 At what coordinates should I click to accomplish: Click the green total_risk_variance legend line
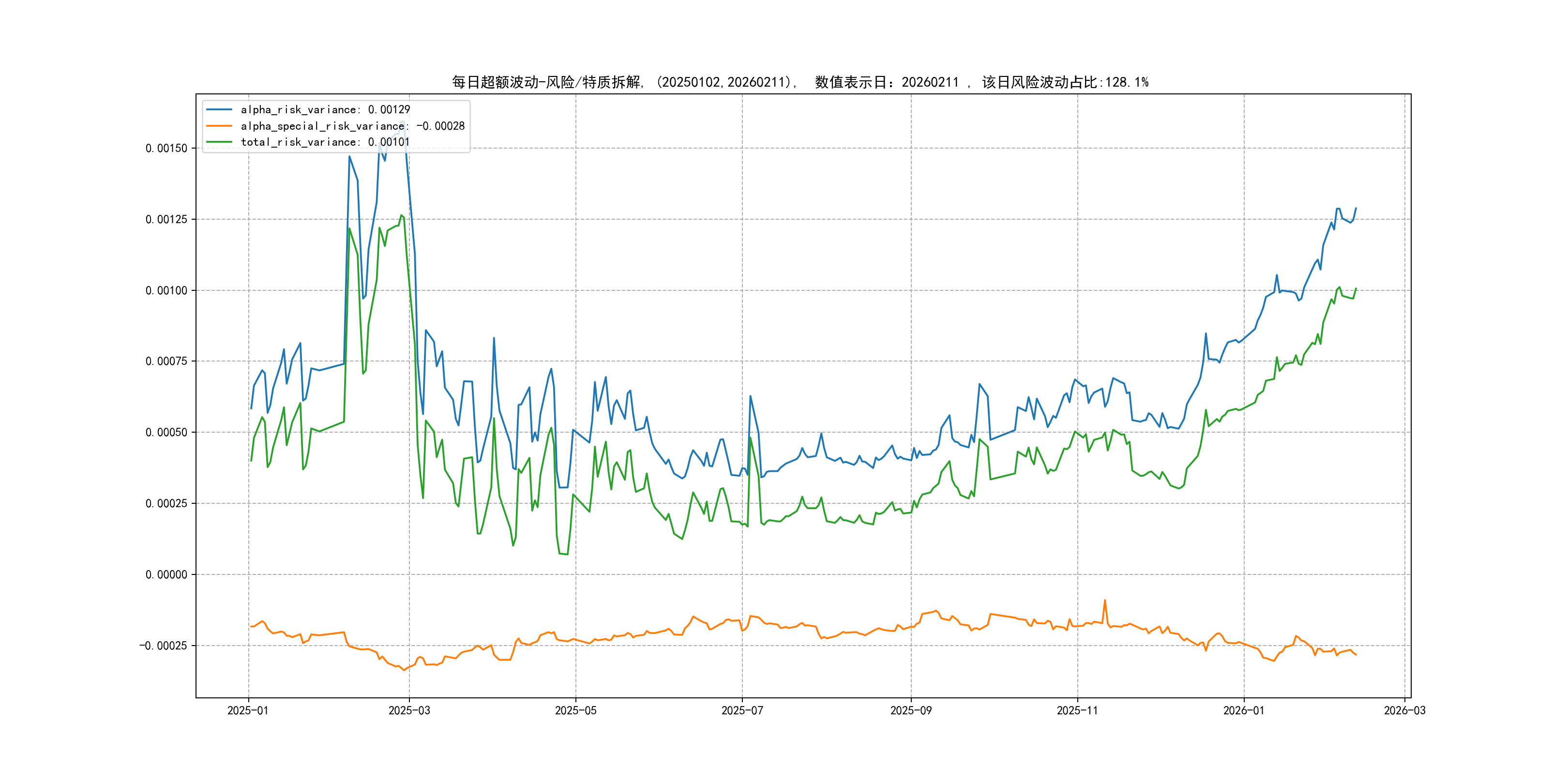219,142
